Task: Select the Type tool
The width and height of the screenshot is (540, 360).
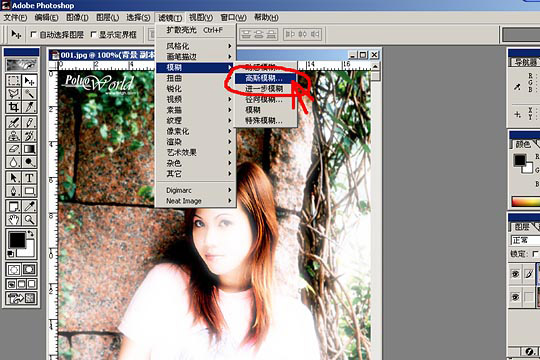Action: point(29,178)
